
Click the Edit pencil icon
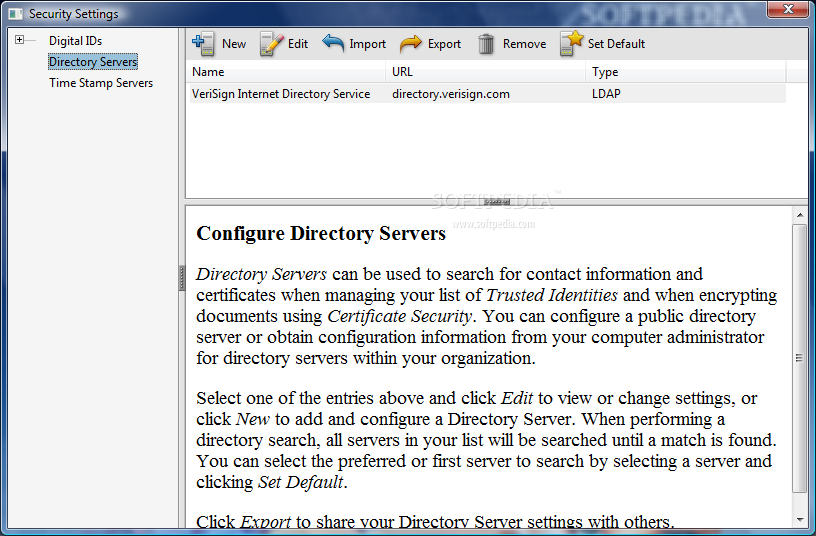point(271,44)
